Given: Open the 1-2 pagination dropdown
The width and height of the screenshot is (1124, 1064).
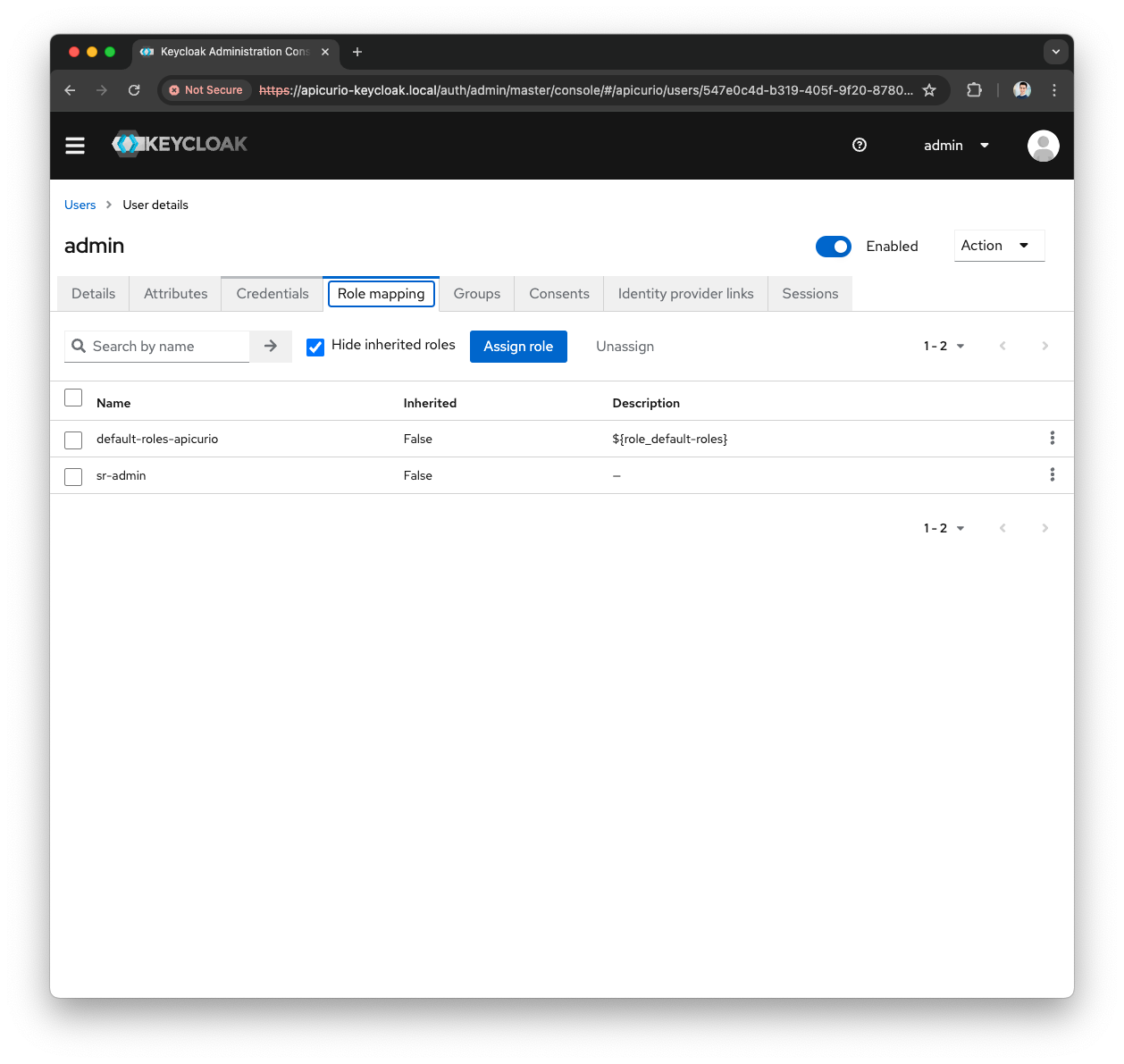Looking at the screenshot, I should point(943,346).
